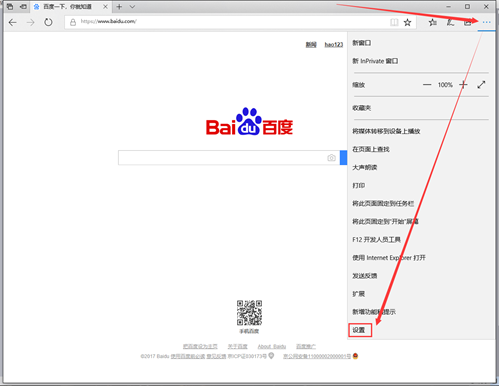Click the camera image-search icon
499x386 pixels.
(x=331, y=158)
